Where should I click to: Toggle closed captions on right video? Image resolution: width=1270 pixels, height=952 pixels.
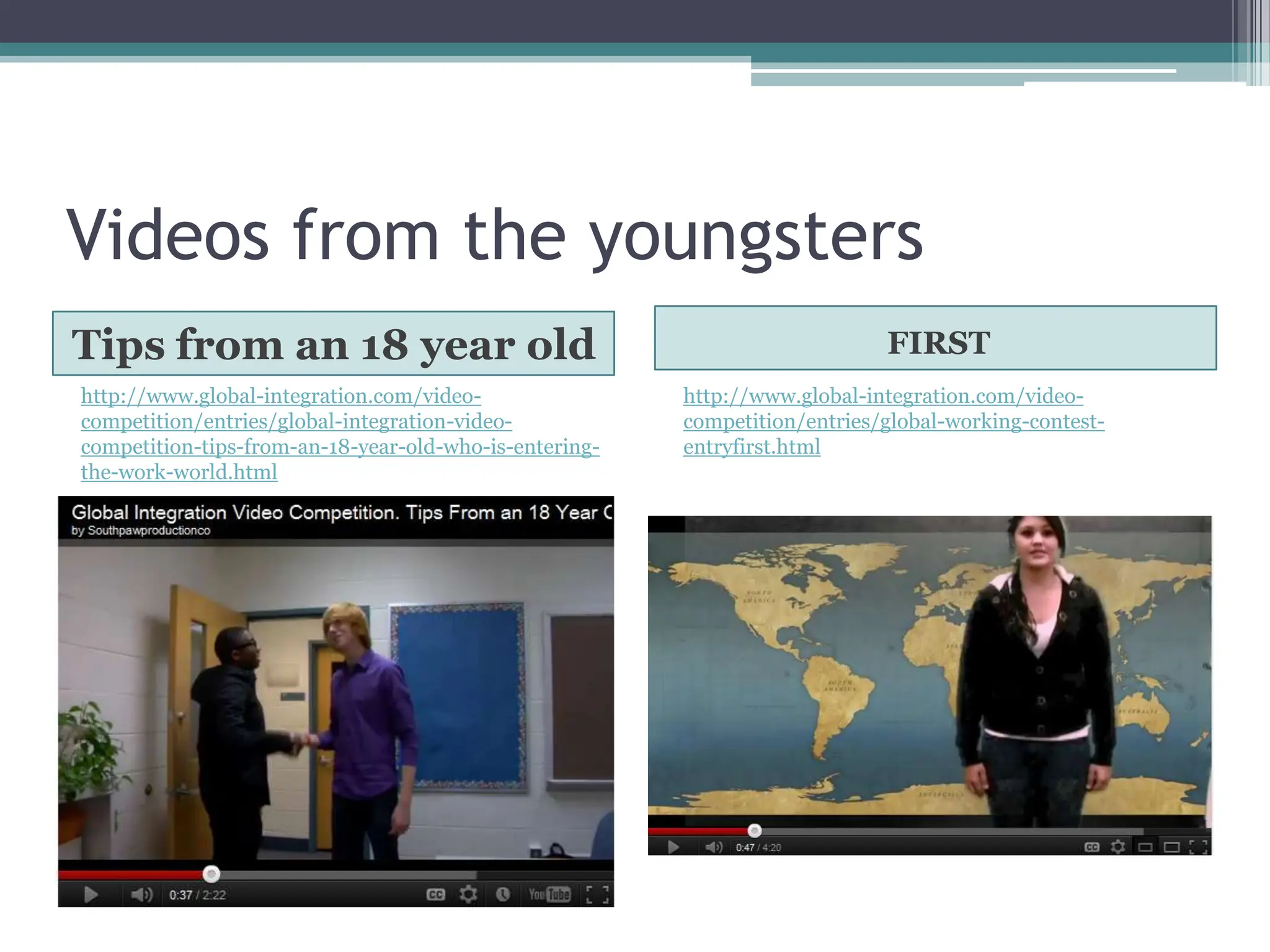tap(1092, 847)
